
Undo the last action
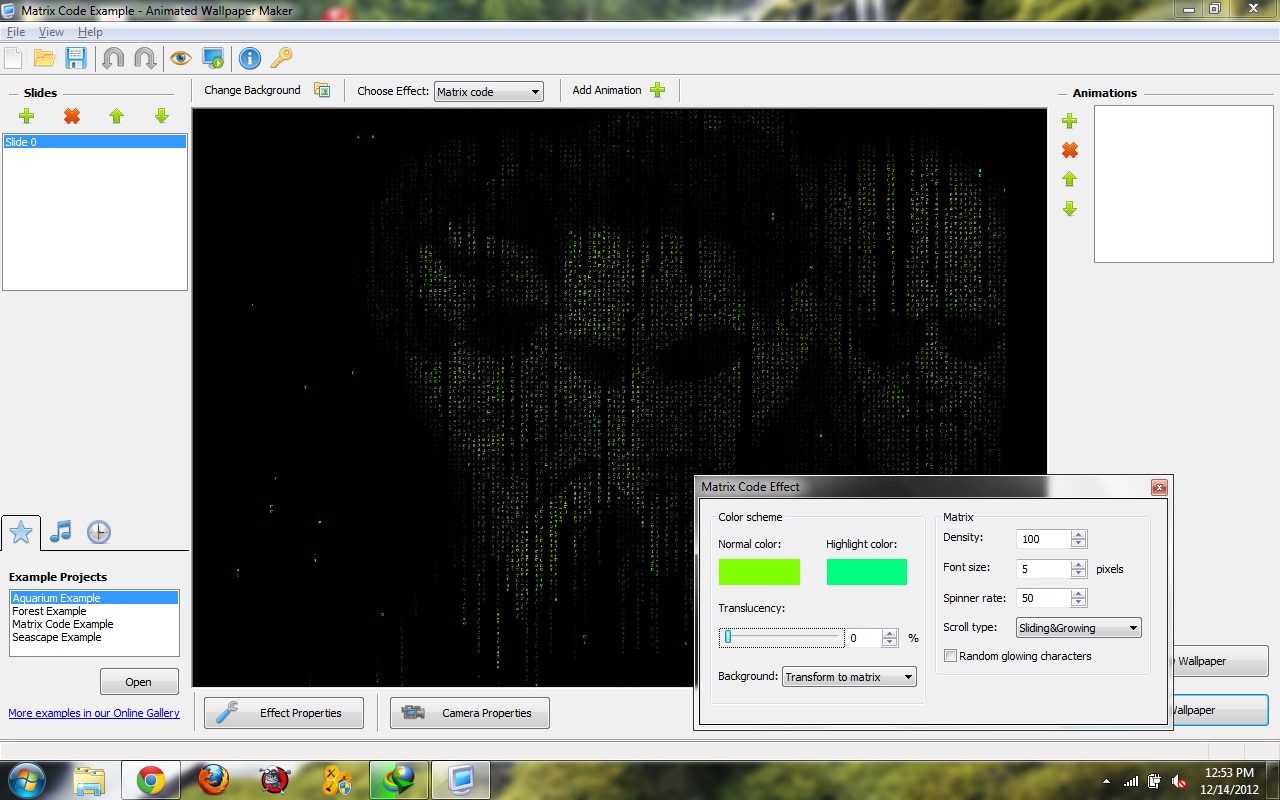click(x=115, y=58)
